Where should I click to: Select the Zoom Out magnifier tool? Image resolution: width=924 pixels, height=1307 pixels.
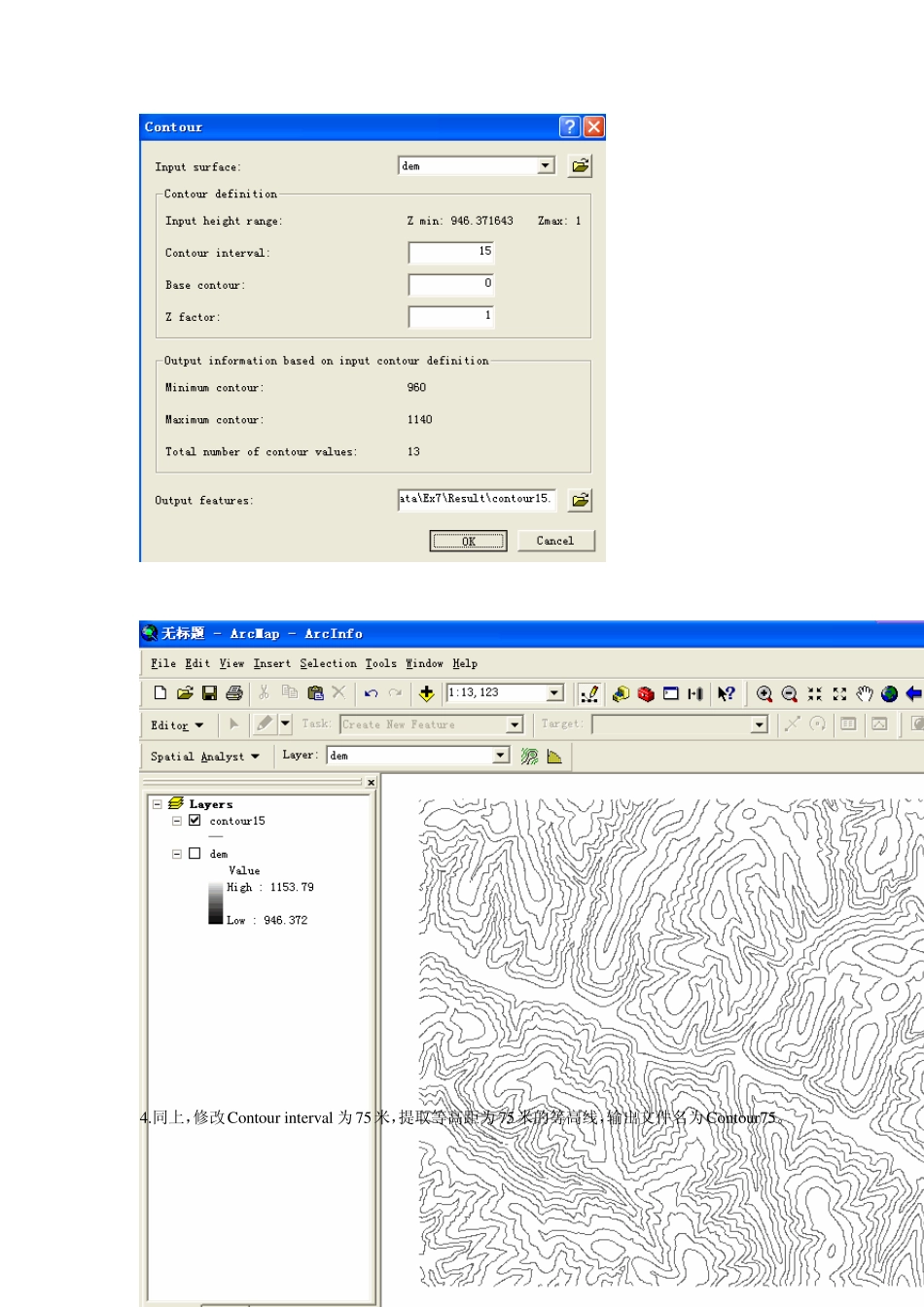click(790, 693)
